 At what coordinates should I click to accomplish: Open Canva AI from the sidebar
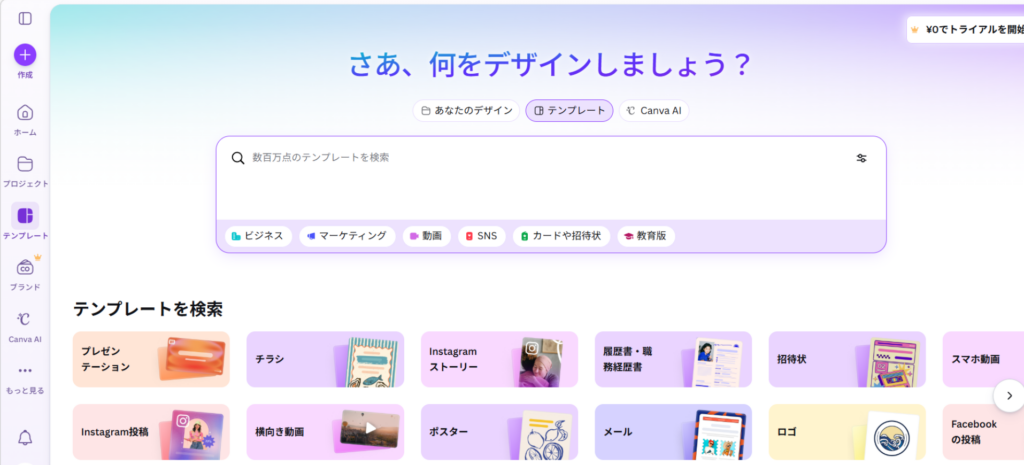[25, 325]
